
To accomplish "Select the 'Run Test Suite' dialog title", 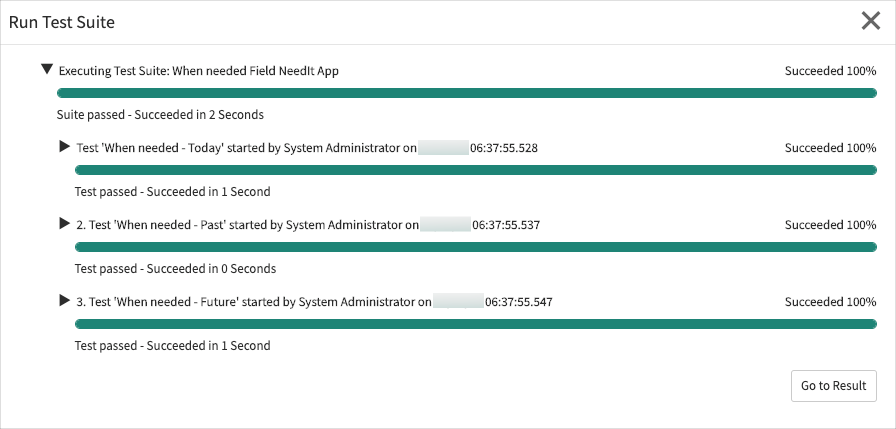I will (x=62, y=22).
